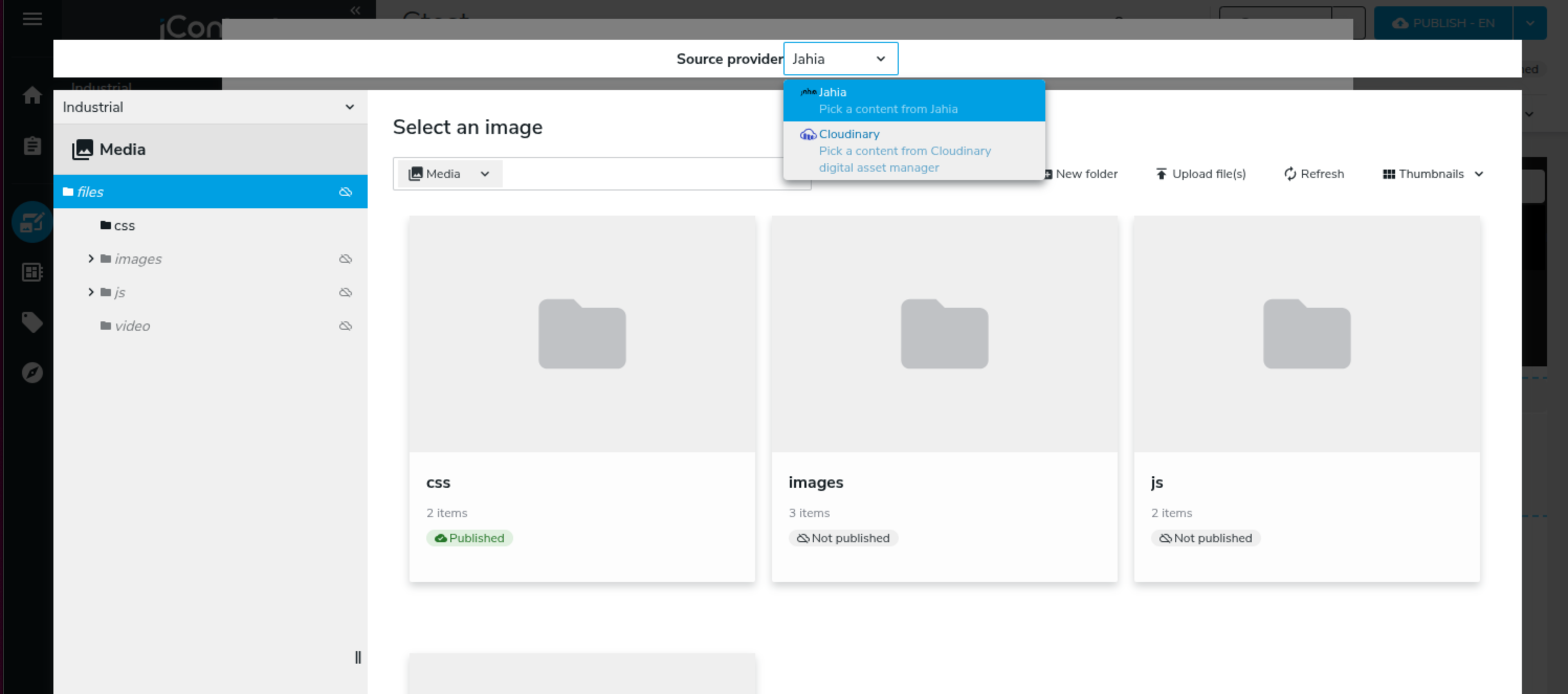
Task: Open the Thumbnails view mode dropdown
Action: pyautogui.click(x=1432, y=174)
